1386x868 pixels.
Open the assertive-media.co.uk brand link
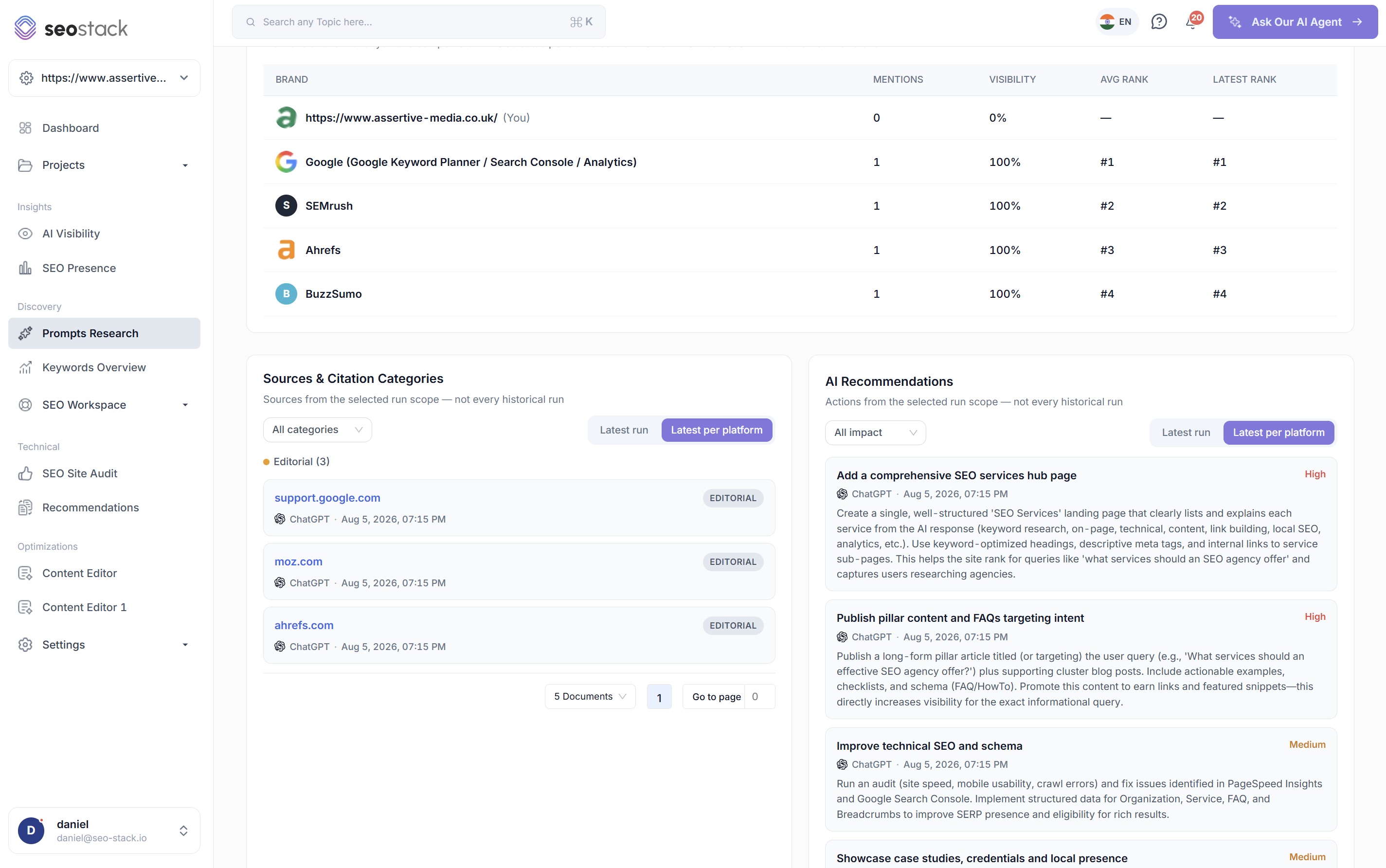[401, 118]
